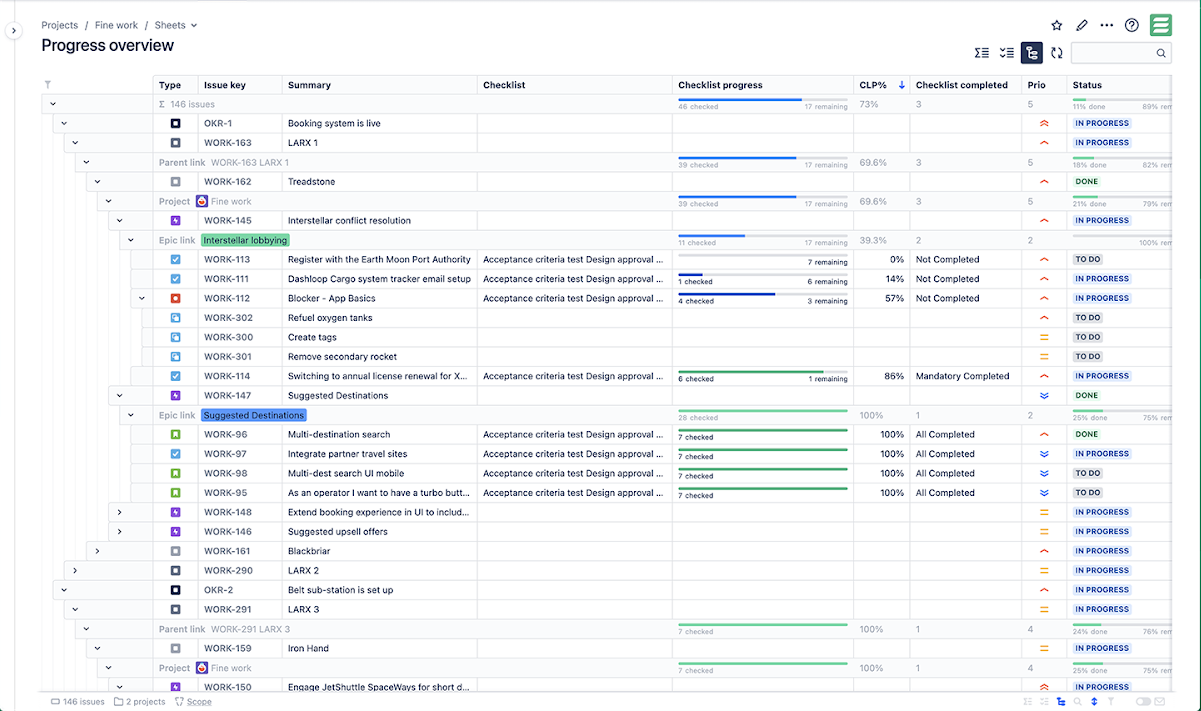Toggle the switch in the bottom status bar
Image resolution: width=1201 pixels, height=711 pixels.
(x=1144, y=702)
